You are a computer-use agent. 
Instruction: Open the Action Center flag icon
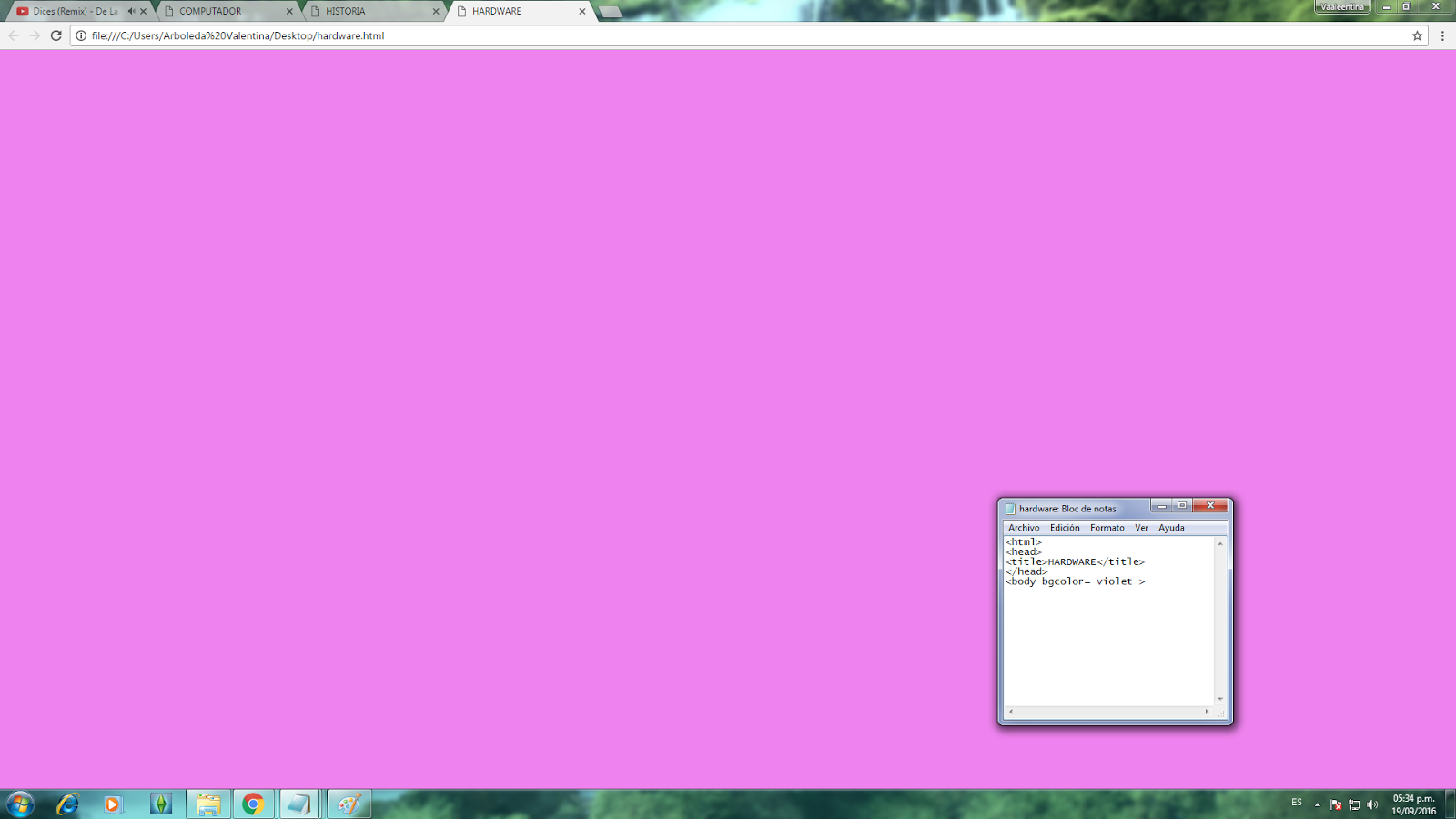1336,804
